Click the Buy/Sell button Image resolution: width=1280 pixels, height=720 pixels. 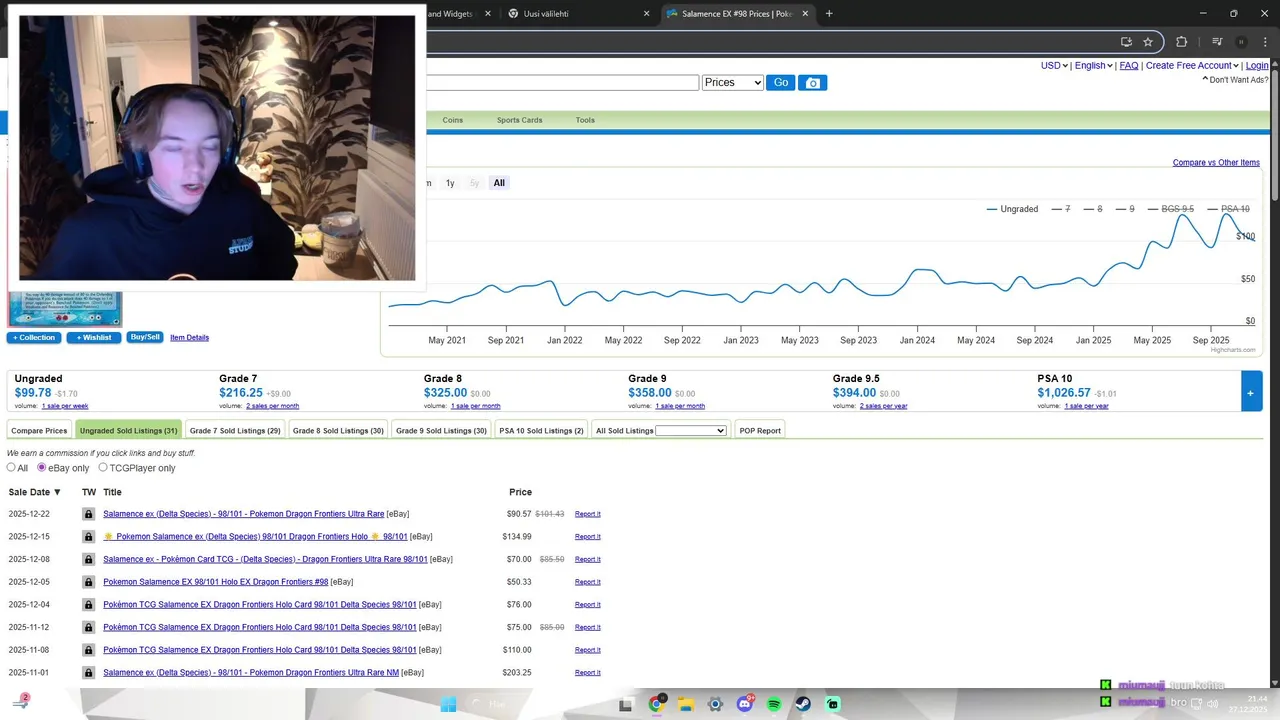click(x=145, y=338)
